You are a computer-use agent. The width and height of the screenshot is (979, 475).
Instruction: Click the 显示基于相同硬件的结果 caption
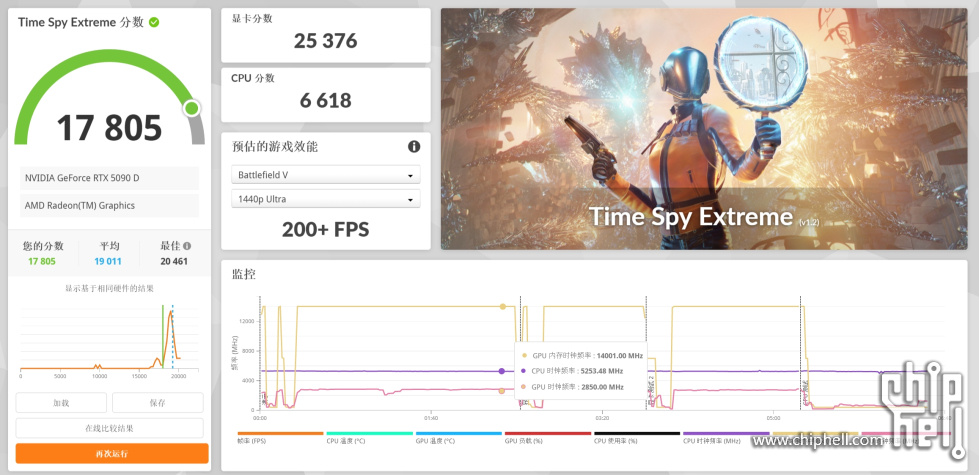109,289
